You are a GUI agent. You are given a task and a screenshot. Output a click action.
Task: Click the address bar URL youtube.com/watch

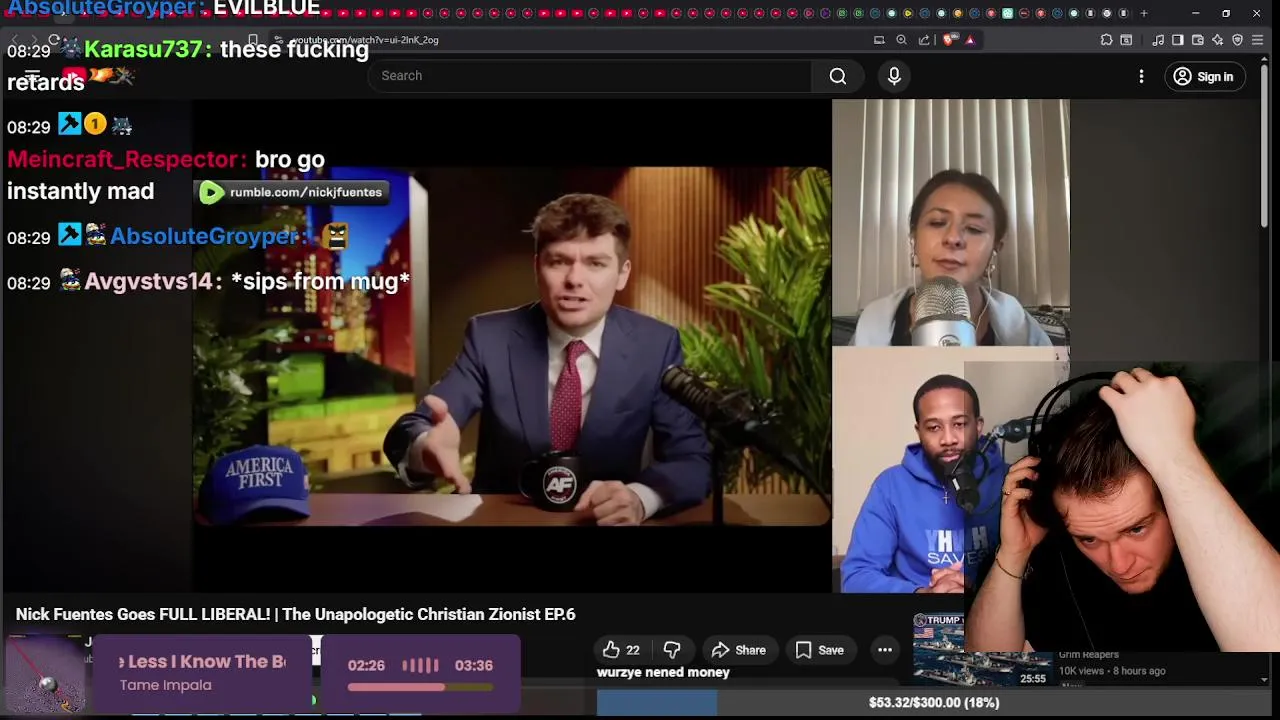[x=365, y=40]
